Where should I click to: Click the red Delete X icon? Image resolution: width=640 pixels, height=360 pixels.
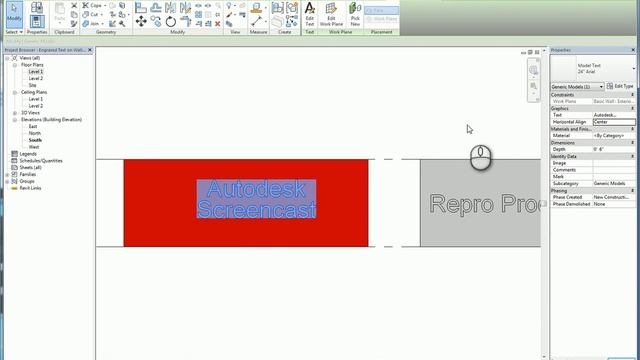[218, 24]
